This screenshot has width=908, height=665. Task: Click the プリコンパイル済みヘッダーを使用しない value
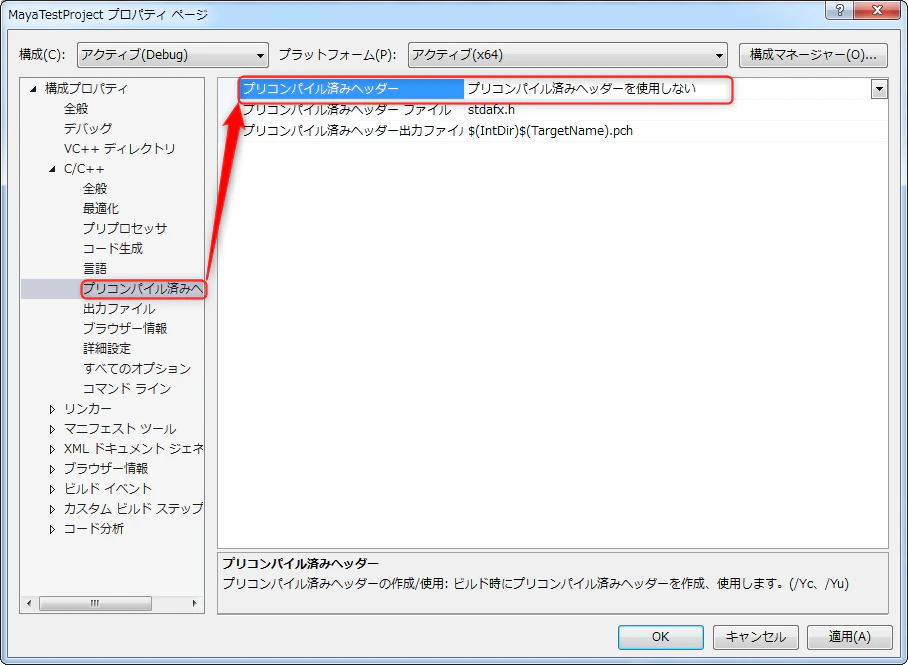[x=581, y=89]
